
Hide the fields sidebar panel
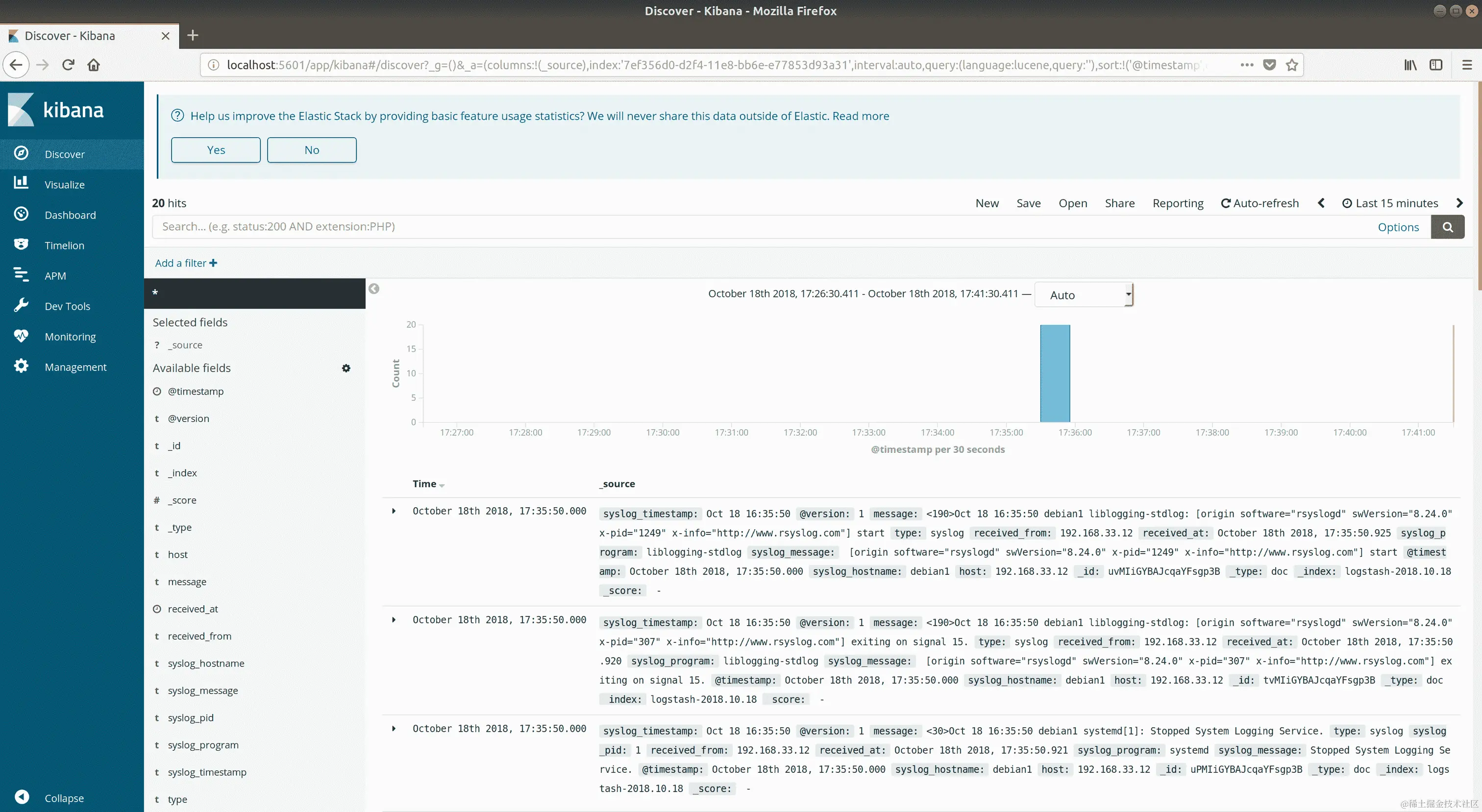[x=374, y=289]
